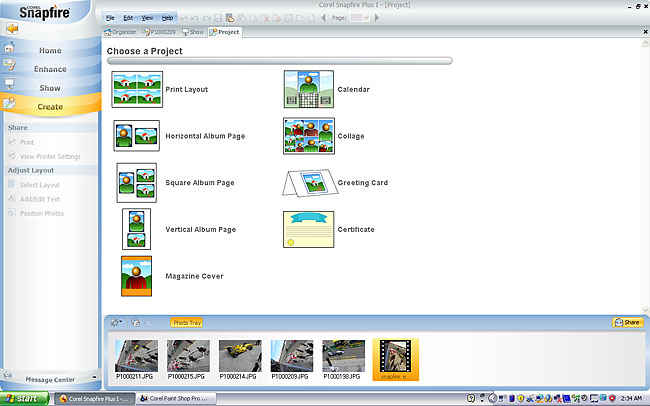The image size is (650, 406).
Task: Select the Print Layout project icon
Action: [x=136, y=89]
